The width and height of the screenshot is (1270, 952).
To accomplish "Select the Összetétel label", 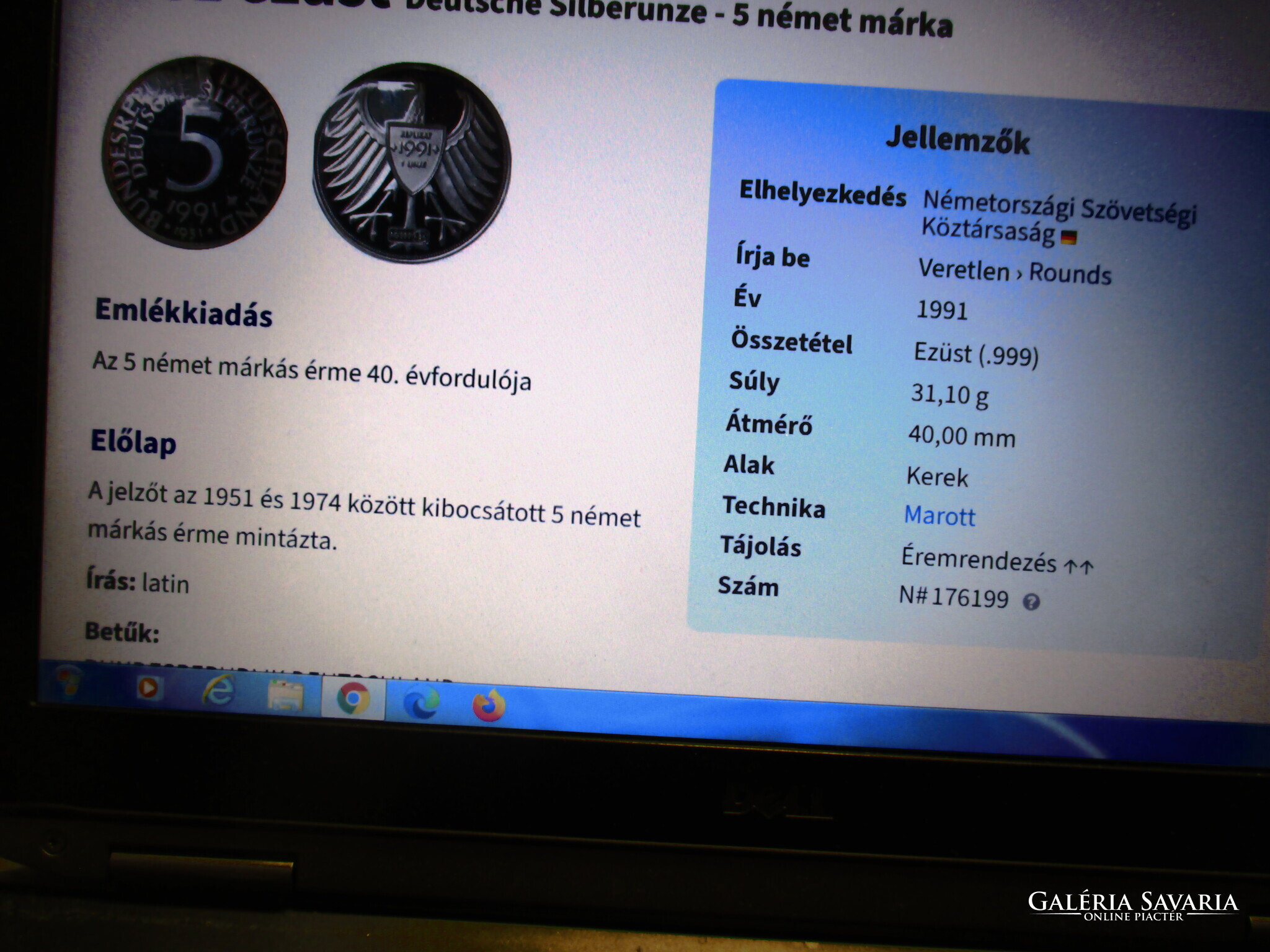I will click(x=792, y=342).
